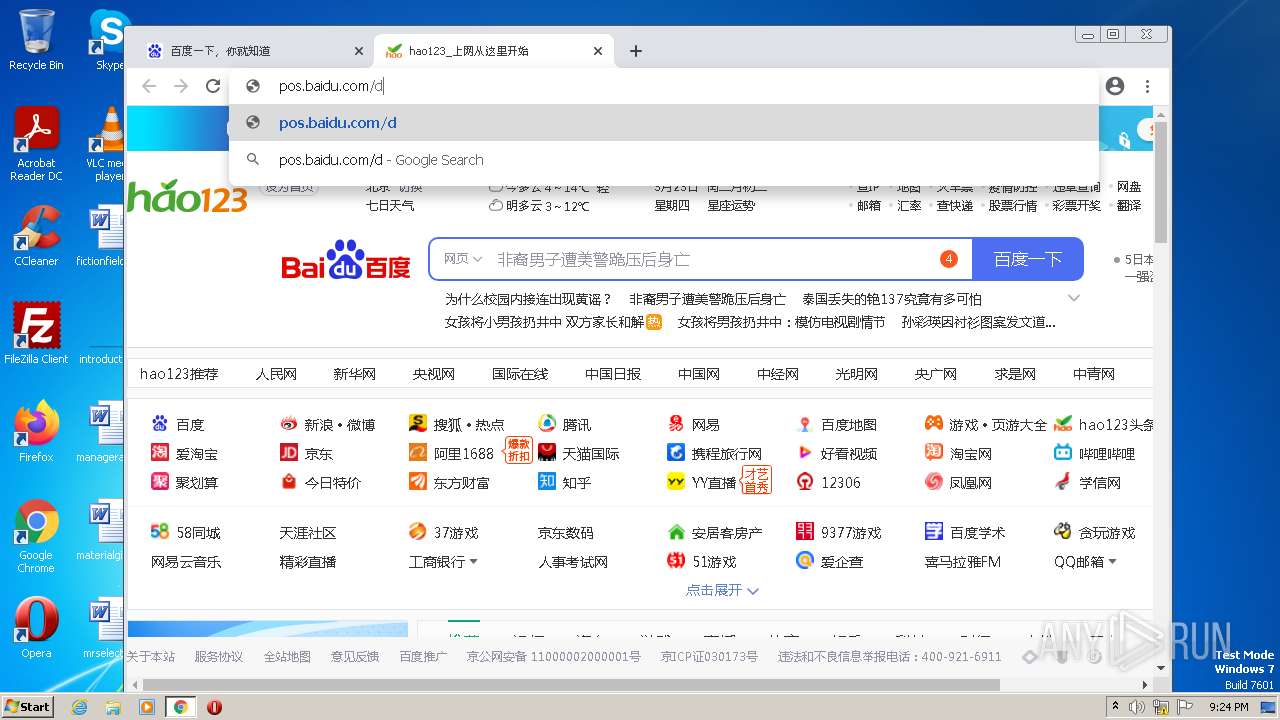Open 央视网 link
The height and width of the screenshot is (720, 1280).
tap(434, 374)
